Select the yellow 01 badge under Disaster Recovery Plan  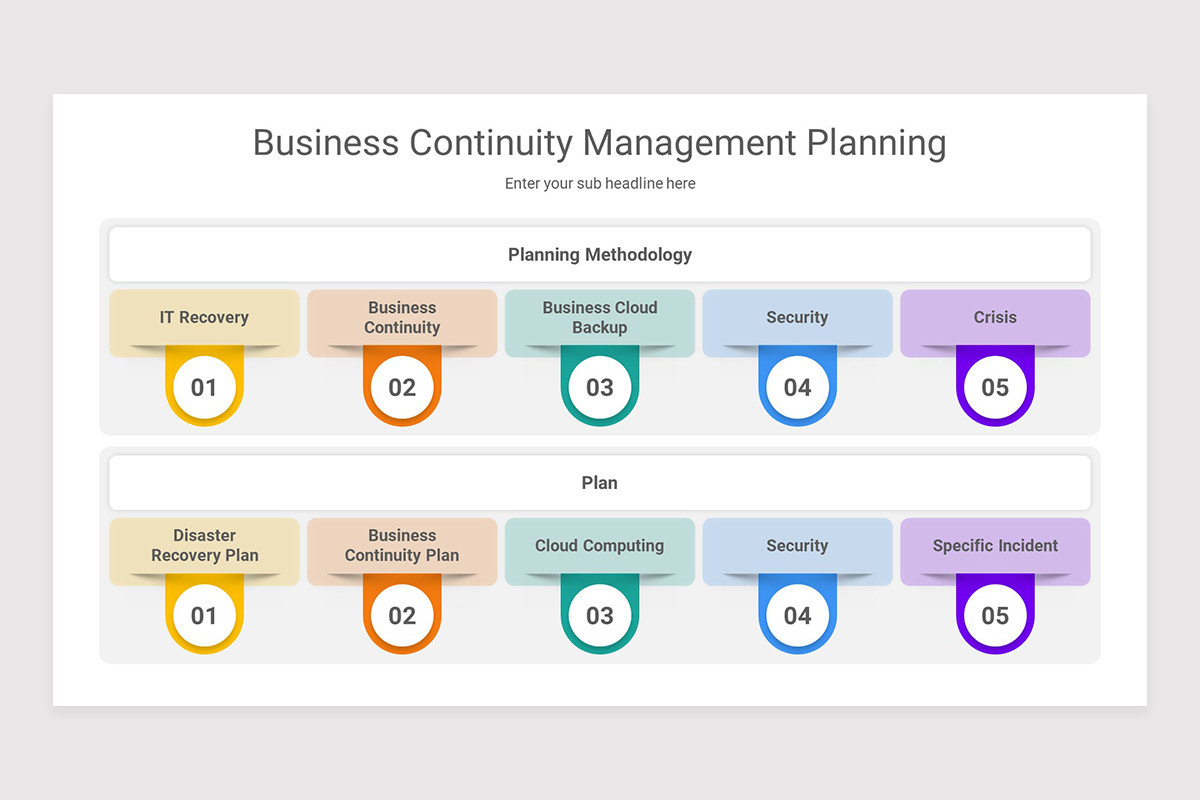tap(204, 614)
